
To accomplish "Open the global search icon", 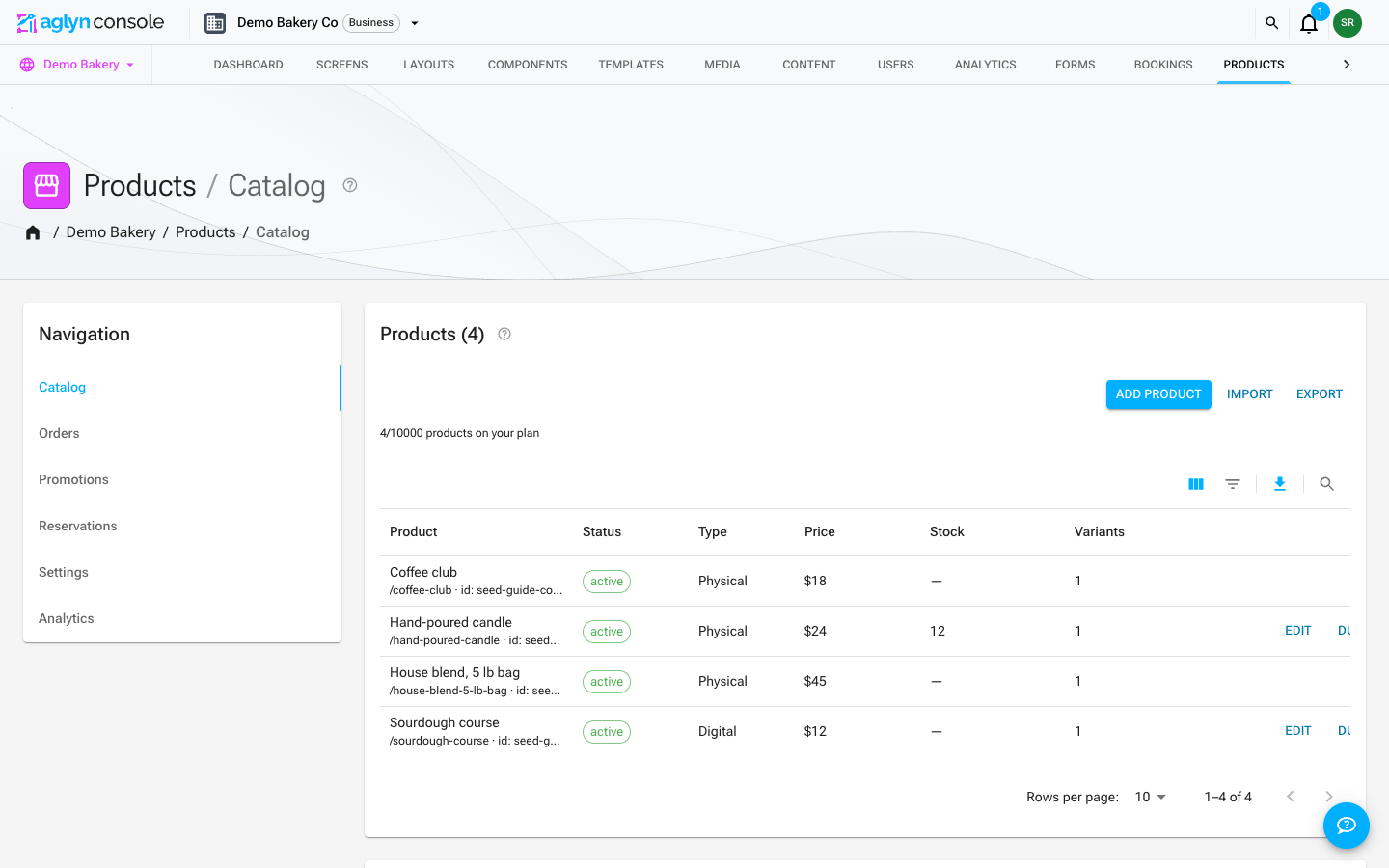I will pyautogui.click(x=1271, y=23).
